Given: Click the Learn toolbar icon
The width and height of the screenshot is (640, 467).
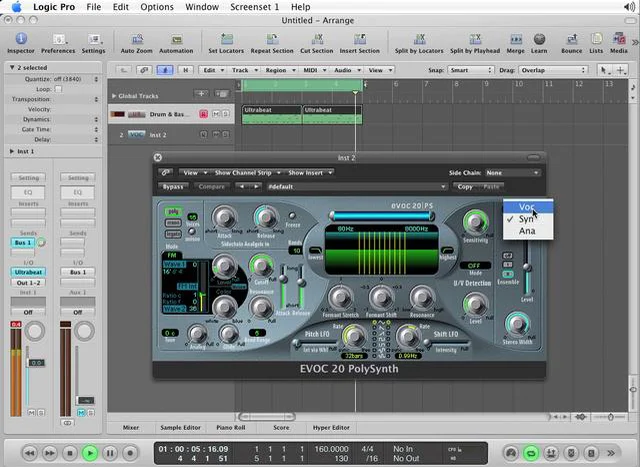Looking at the screenshot, I should tap(539, 43).
